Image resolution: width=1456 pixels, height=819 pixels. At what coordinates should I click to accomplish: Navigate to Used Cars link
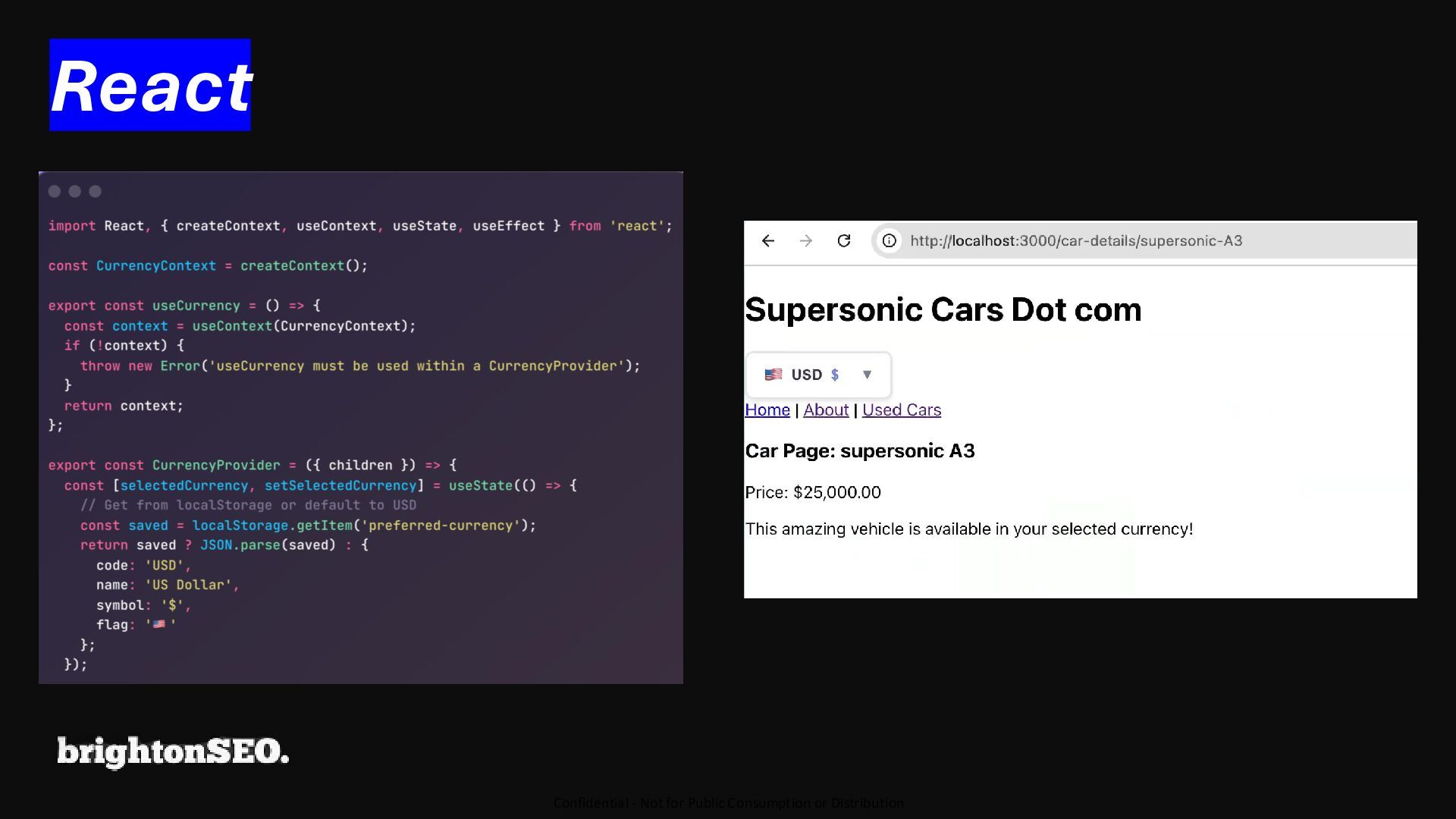point(901,410)
